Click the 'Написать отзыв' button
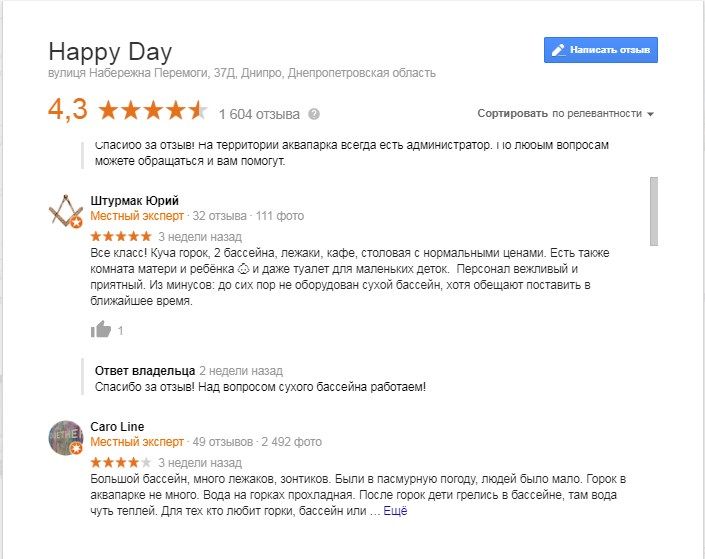The height and width of the screenshot is (559, 705). point(601,49)
